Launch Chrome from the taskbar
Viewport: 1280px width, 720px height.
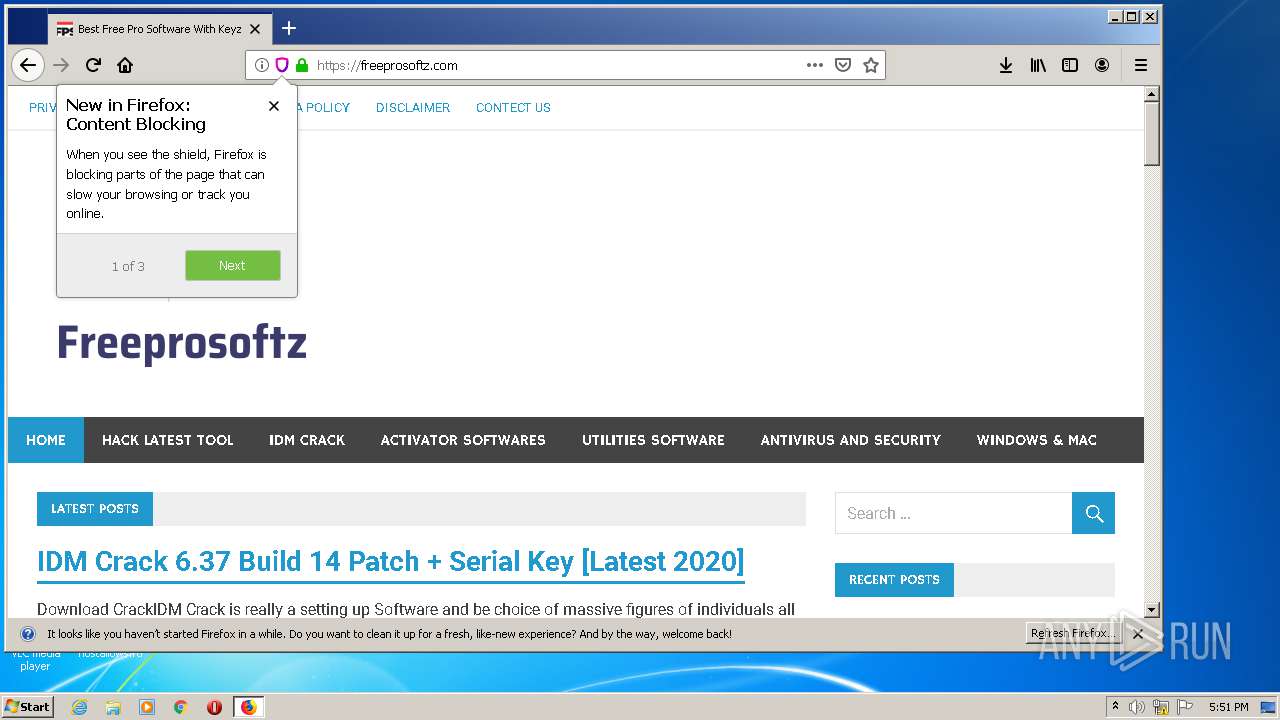(181, 707)
